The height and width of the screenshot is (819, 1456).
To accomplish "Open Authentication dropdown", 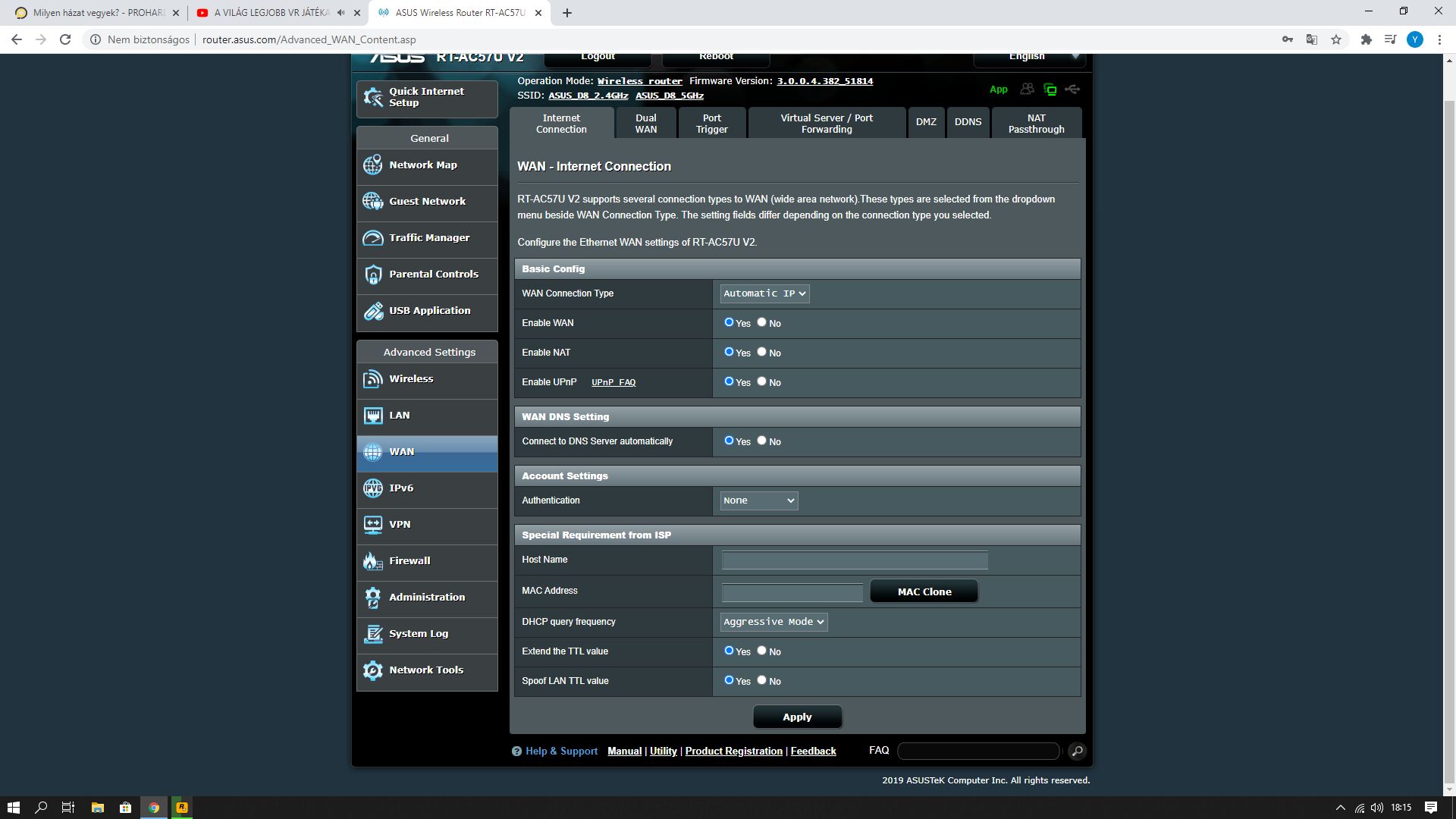I will click(x=758, y=500).
